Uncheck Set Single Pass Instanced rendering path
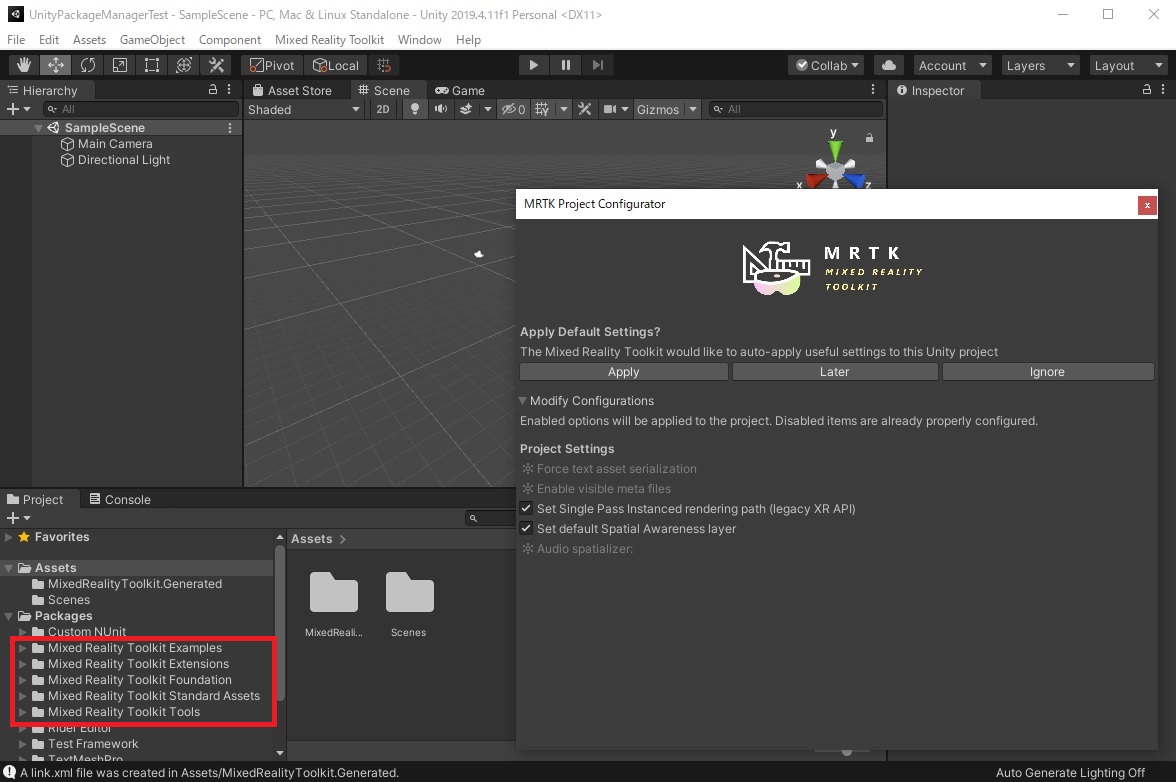 tap(526, 508)
